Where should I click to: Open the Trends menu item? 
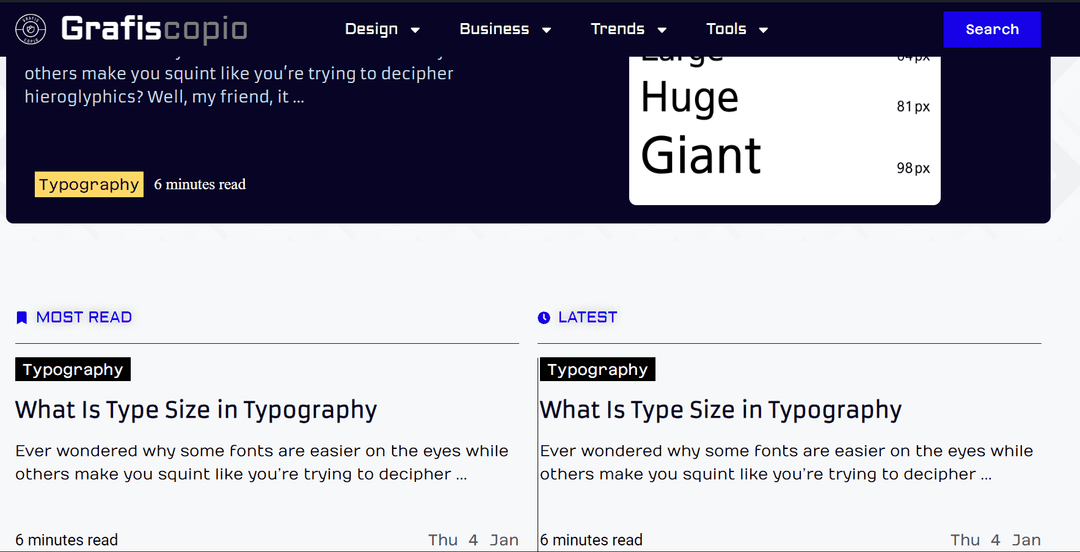pyautogui.click(x=617, y=29)
